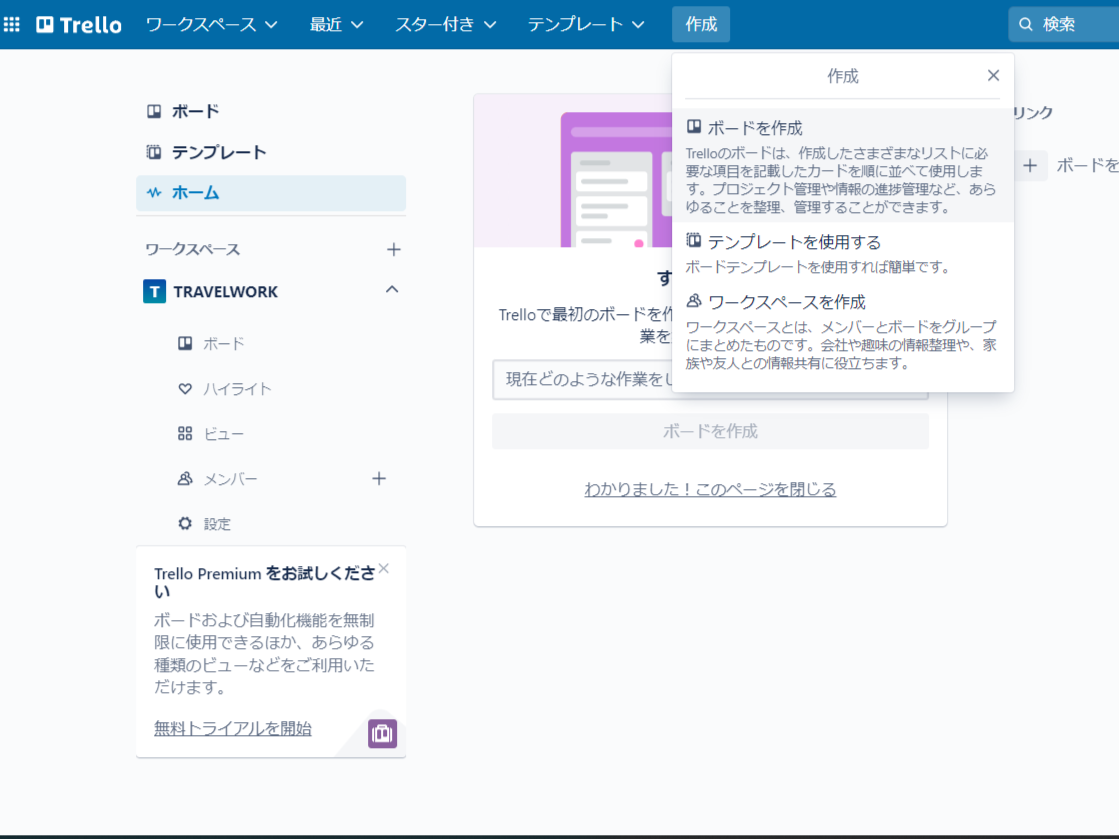Add a member with the メンバー plus icon

coord(379,479)
